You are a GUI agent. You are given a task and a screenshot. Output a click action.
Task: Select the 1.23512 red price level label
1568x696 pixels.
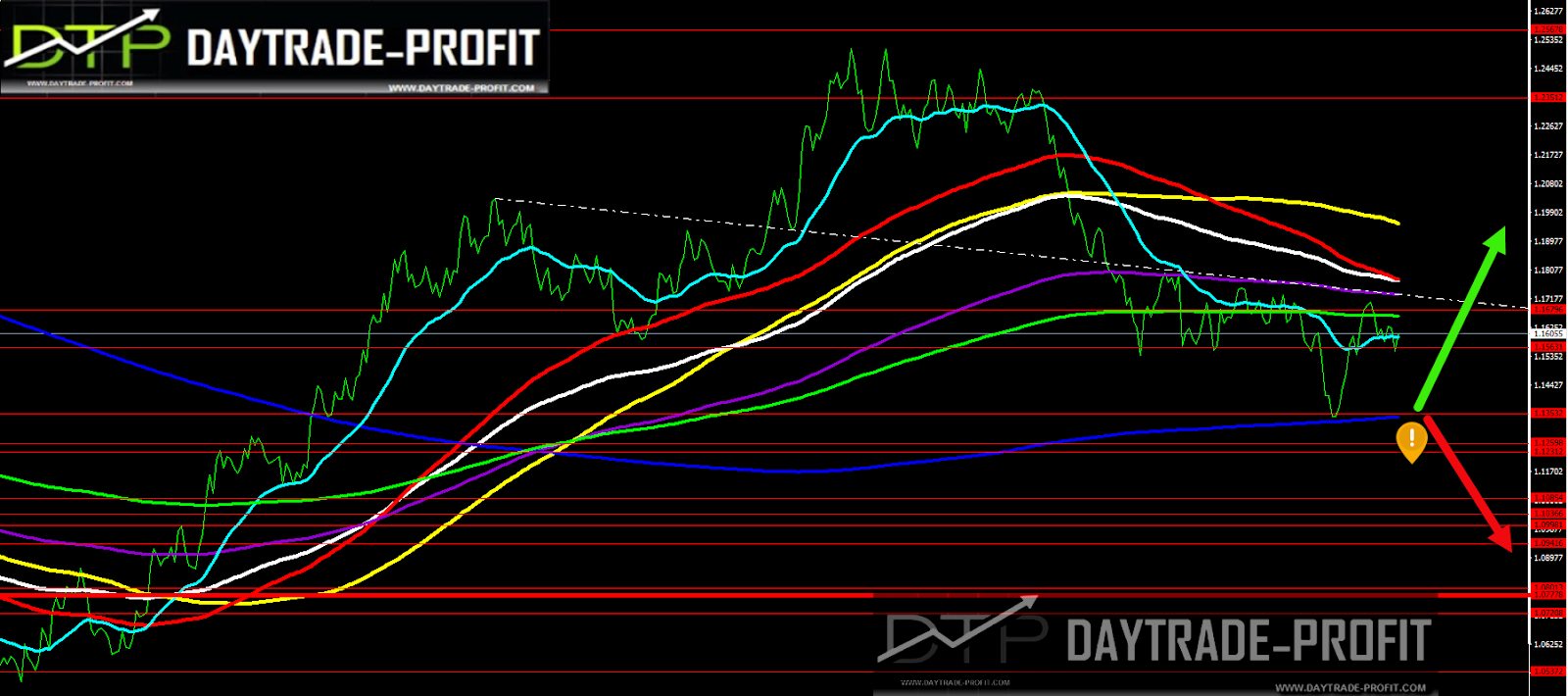[1547, 97]
